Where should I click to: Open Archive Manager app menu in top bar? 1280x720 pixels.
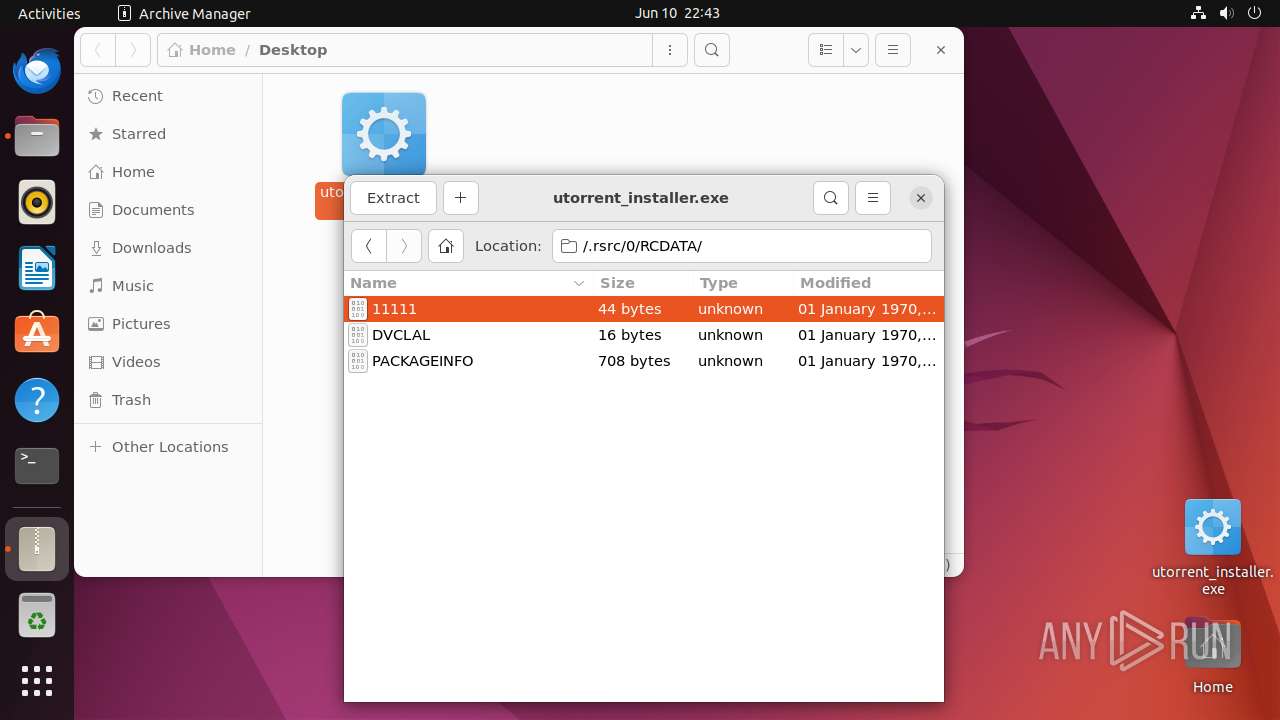pyautogui.click(x=184, y=13)
